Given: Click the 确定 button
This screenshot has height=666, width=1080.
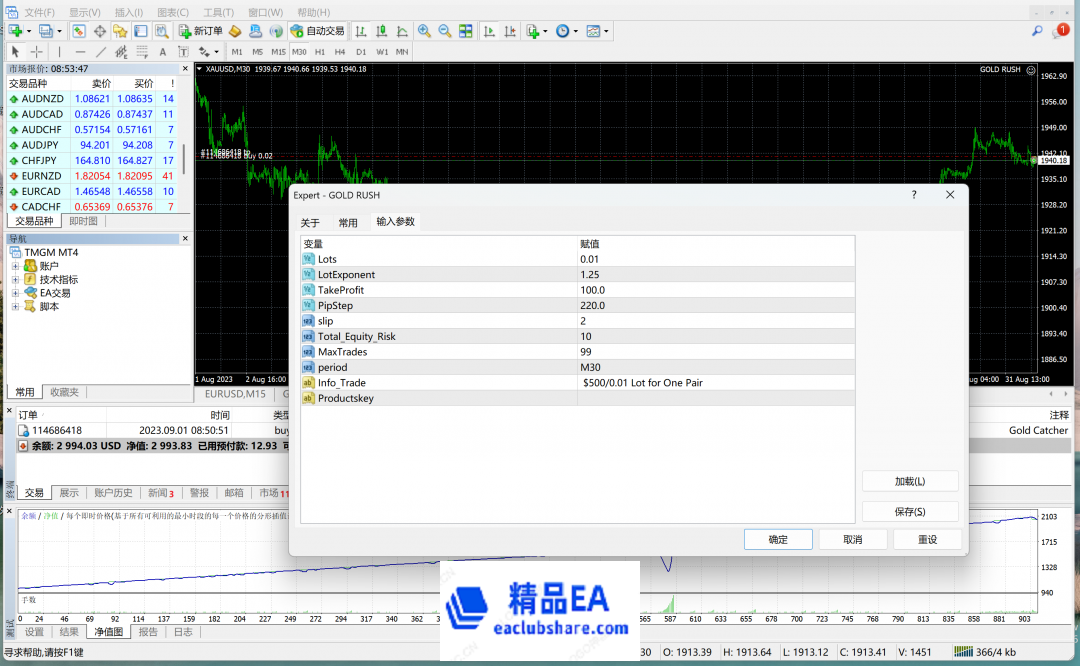Looking at the screenshot, I should [x=778, y=540].
